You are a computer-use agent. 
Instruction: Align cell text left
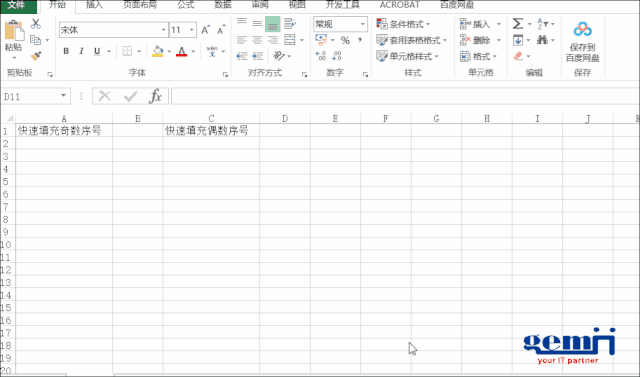point(242,40)
